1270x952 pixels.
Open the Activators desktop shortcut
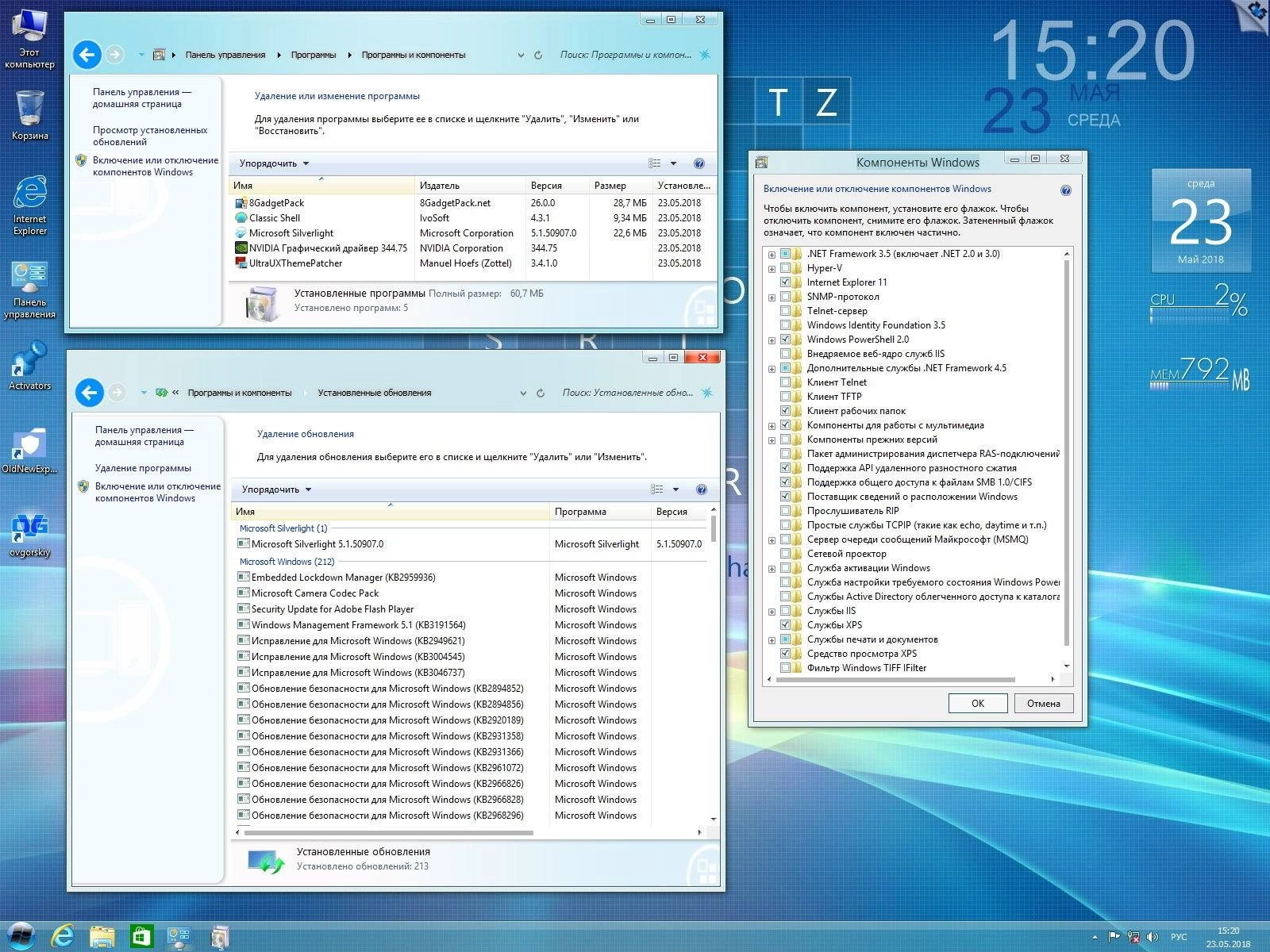29,366
